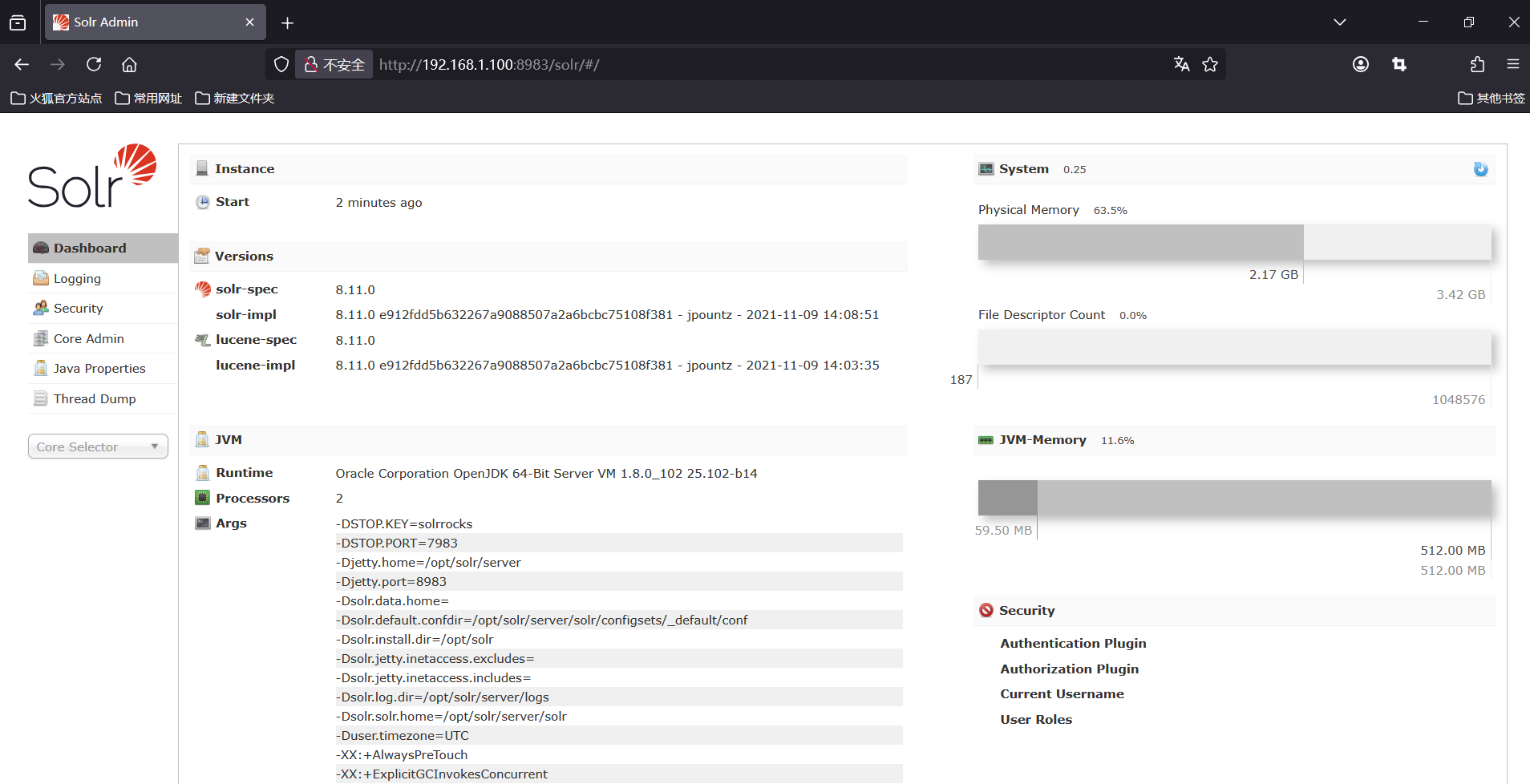
Task: Refresh the System panel stats
Action: click(1481, 169)
